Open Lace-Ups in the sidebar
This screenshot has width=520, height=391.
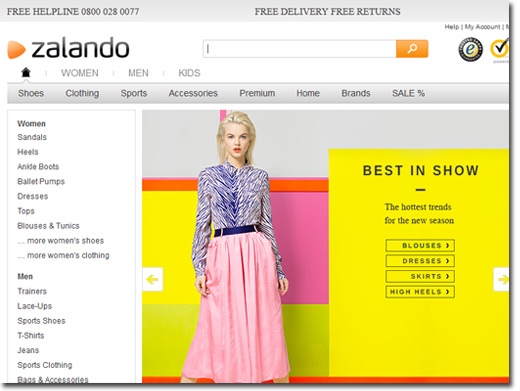coord(35,306)
